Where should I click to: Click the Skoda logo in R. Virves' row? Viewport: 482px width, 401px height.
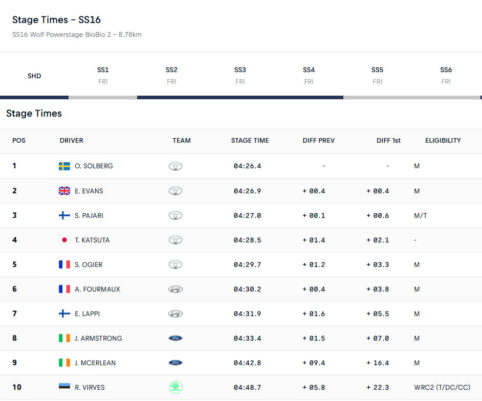click(175, 387)
